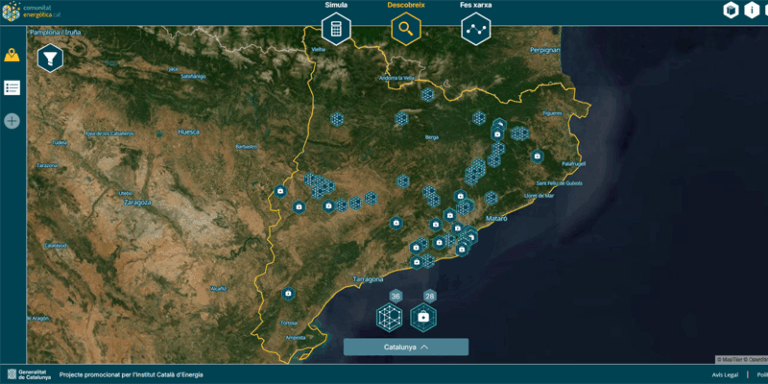Click the Fes xarxa tab label
Image resolution: width=768 pixels, height=384 pixels.
pyautogui.click(x=476, y=5)
